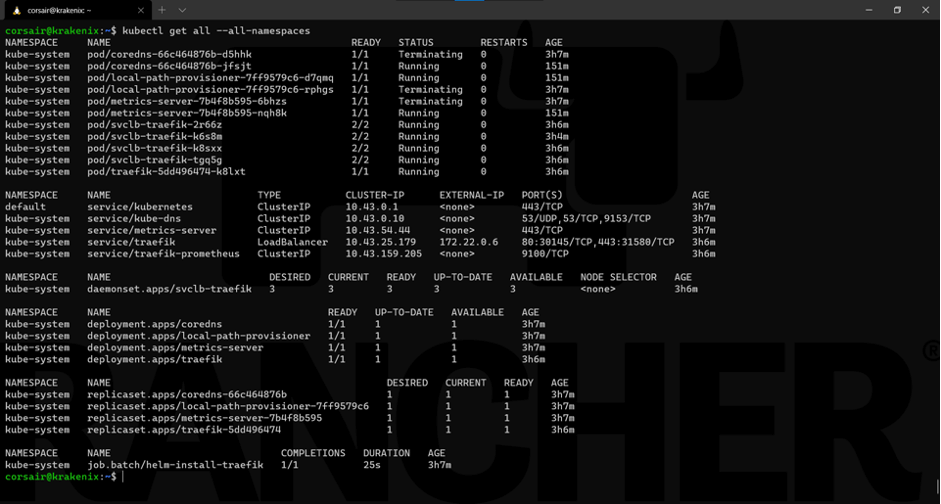Select the corsair@krakenix terminal tab
This screenshot has height=504, width=941.
pyautogui.click(x=77, y=10)
